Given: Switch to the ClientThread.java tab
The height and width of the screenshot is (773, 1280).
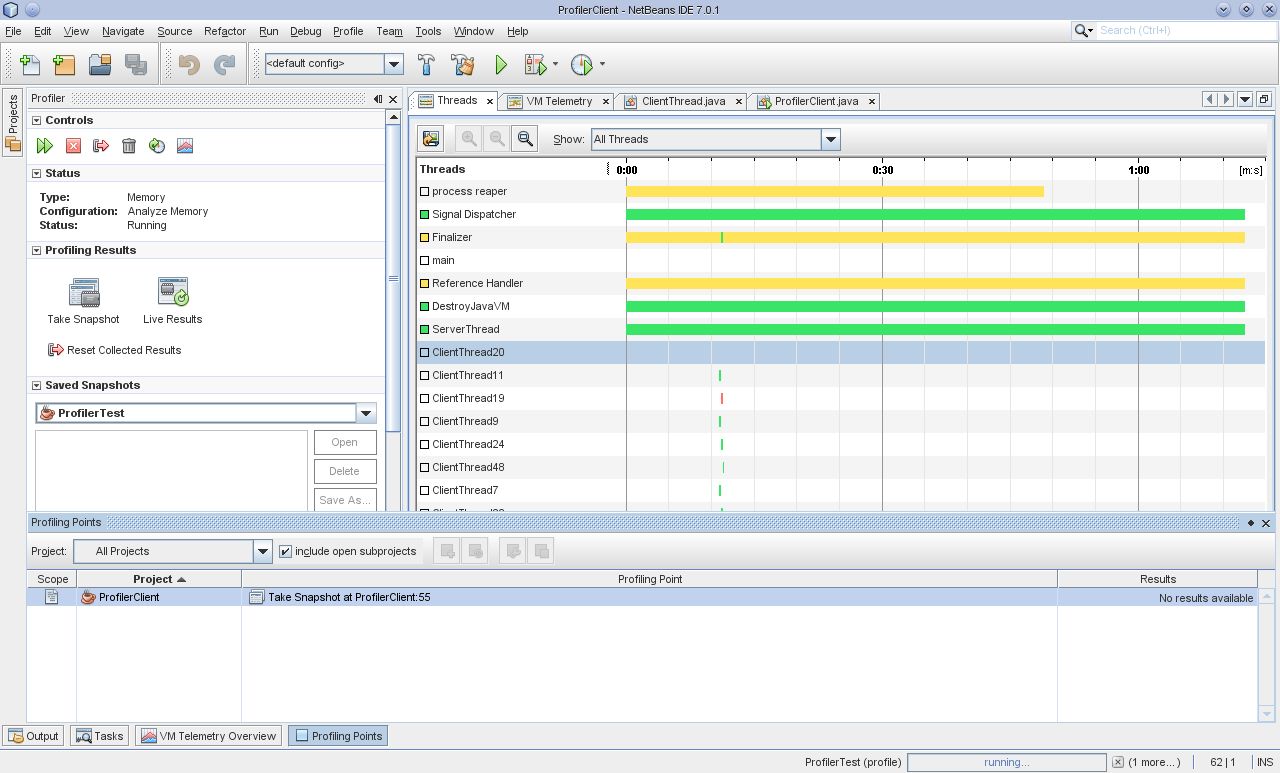Looking at the screenshot, I should [x=683, y=101].
